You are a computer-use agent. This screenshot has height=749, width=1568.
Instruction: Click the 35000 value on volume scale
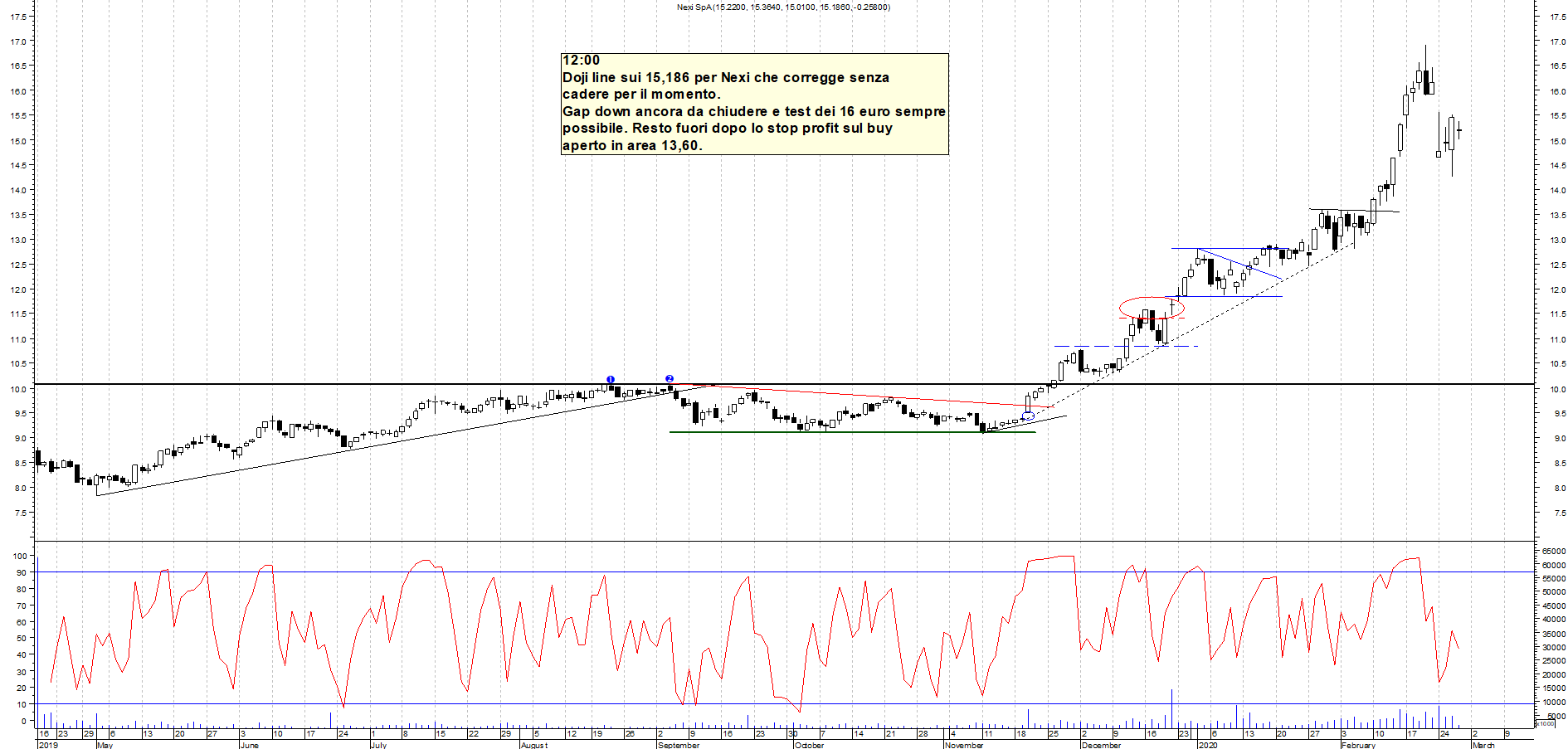pyautogui.click(x=1554, y=634)
